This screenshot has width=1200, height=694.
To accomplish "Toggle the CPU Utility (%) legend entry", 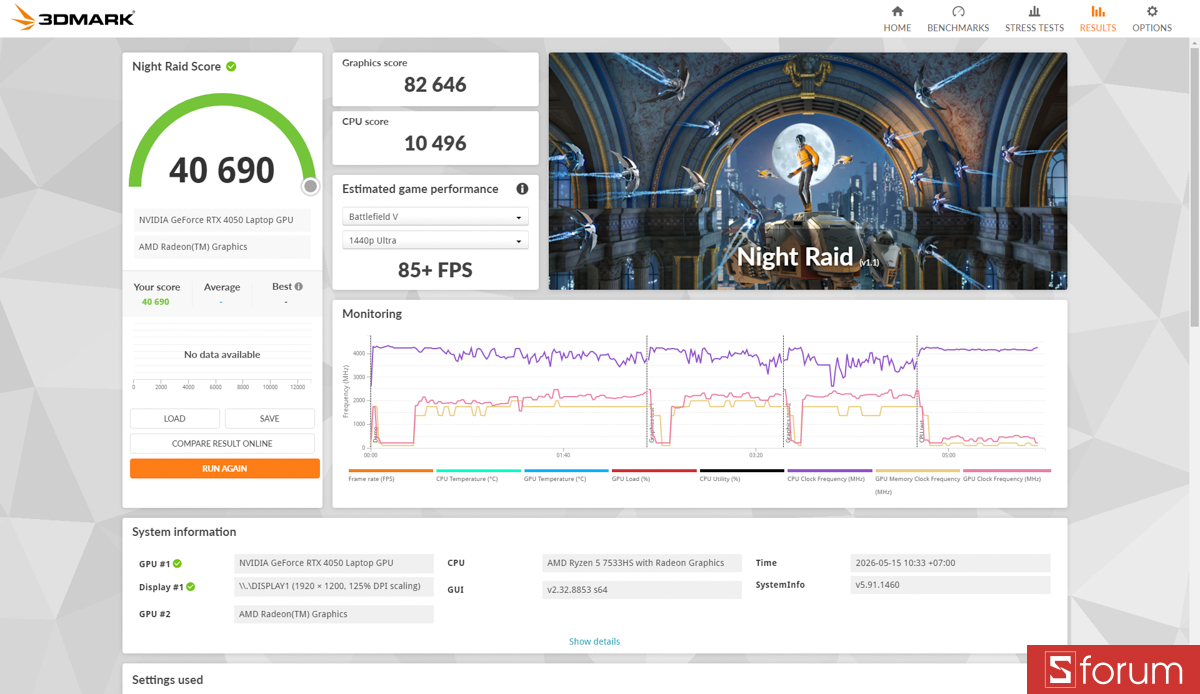I will click(x=742, y=476).
